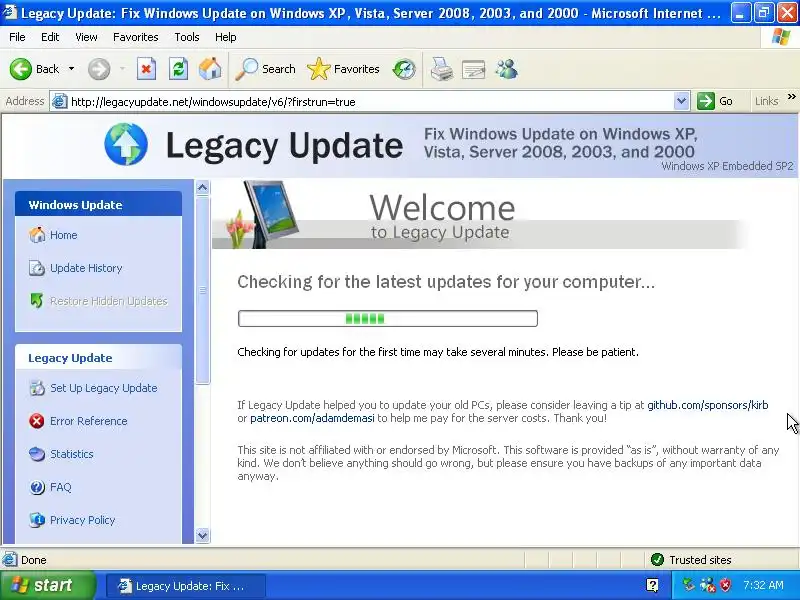The height and width of the screenshot is (600, 800).
Task: Click the Edit page icon in toolbar
Action: coord(473,69)
